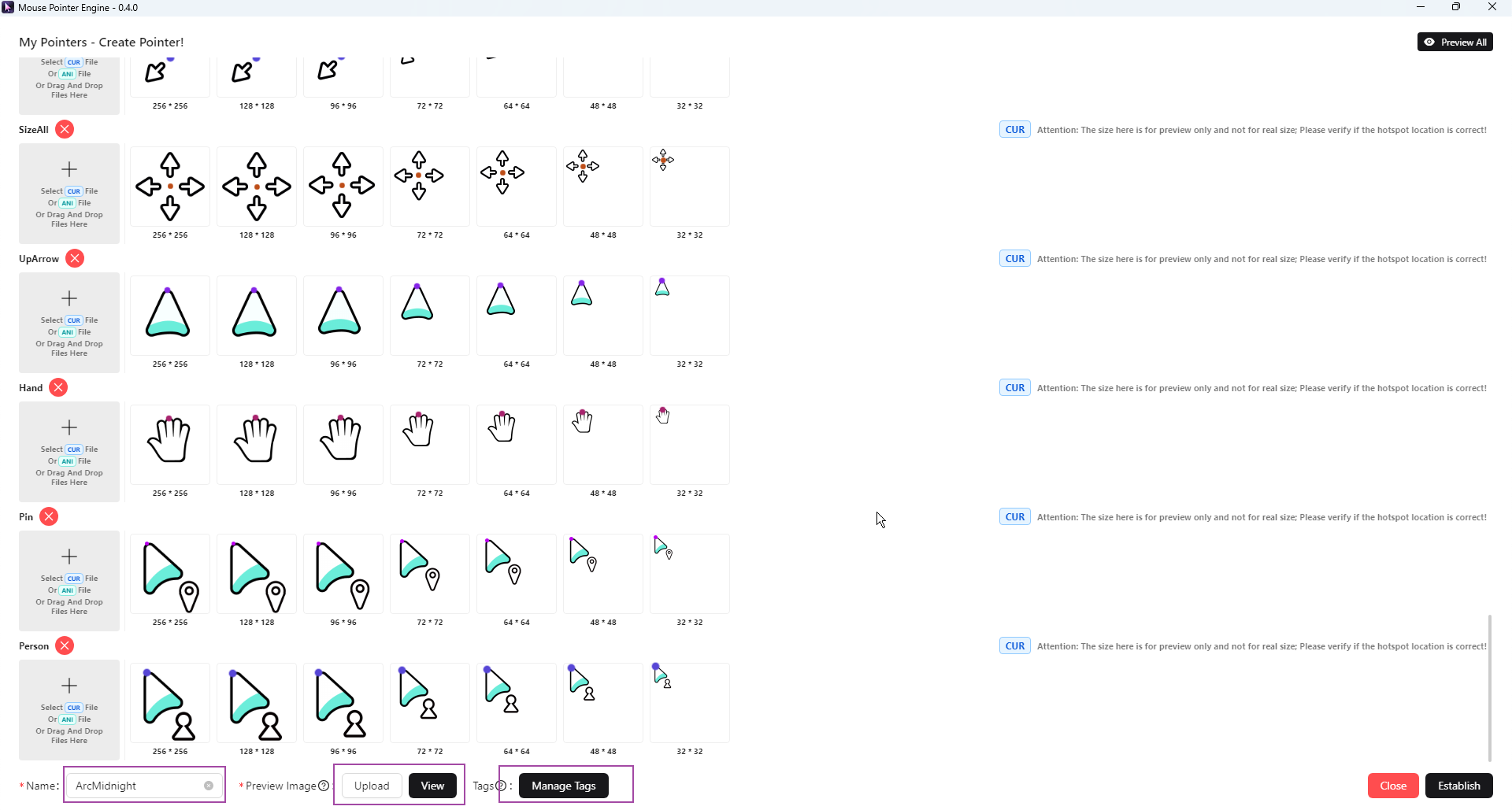Open the Preview Image help tooltip icon

tap(323, 786)
